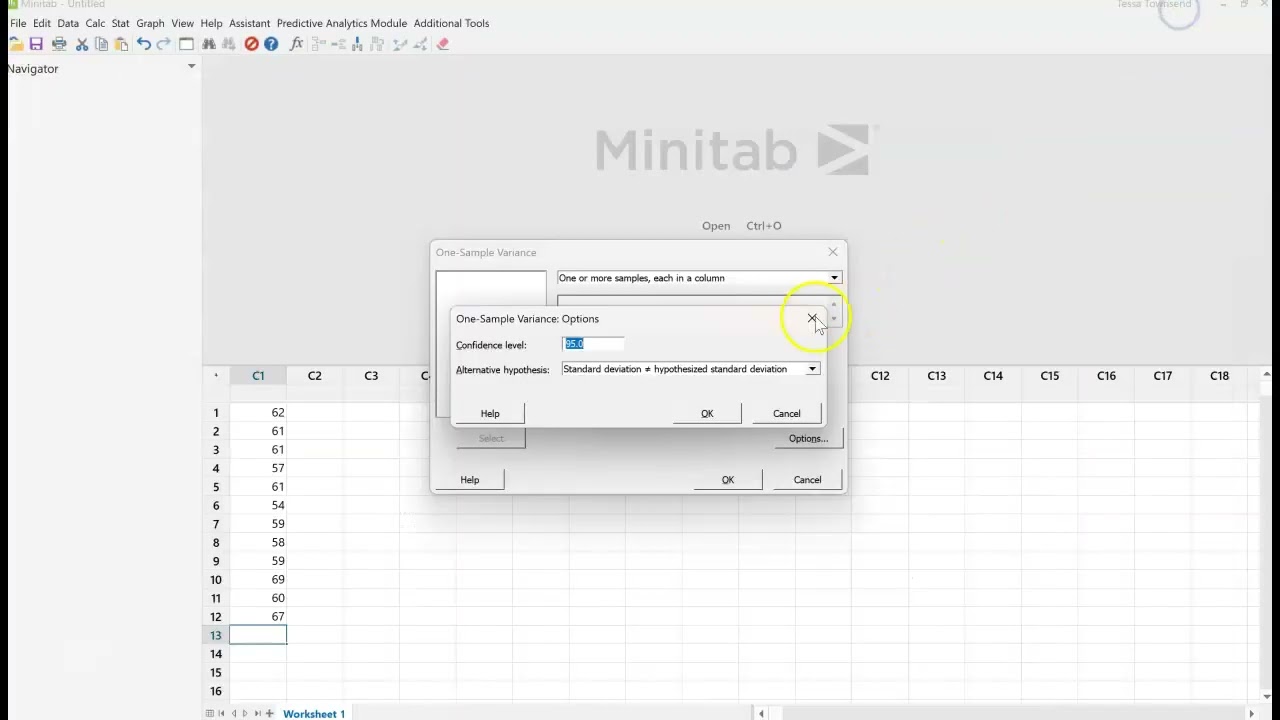Click the Print icon in toolbar

59,44
